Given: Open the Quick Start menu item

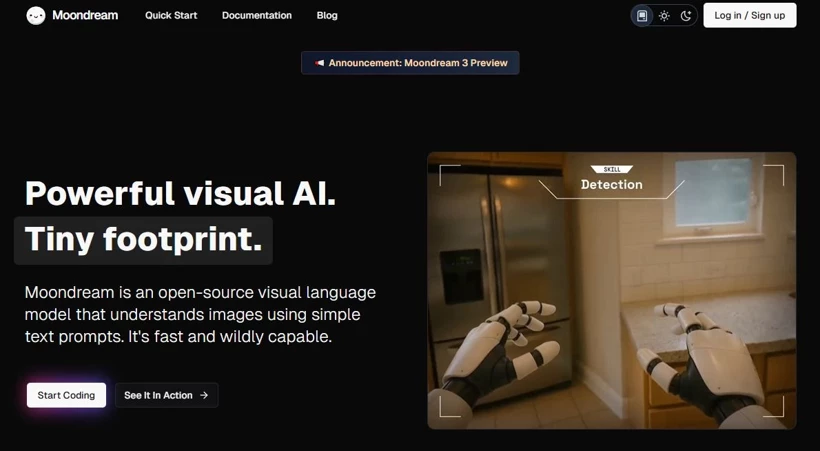Looking at the screenshot, I should click(x=171, y=16).
